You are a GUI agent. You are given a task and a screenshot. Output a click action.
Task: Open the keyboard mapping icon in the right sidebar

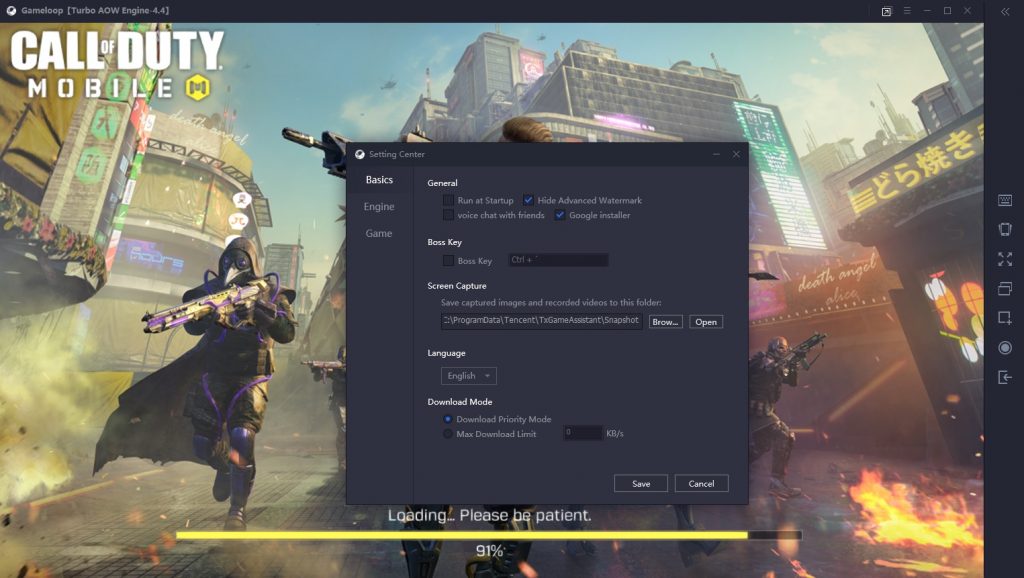(1005, 201)
